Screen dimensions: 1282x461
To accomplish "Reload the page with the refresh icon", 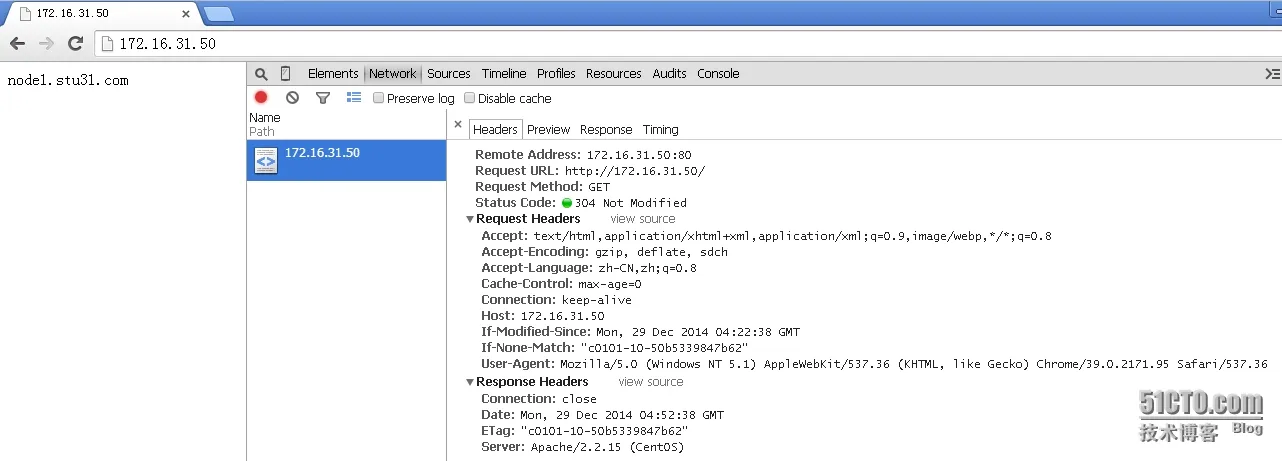I will pyautogui.click(x=75, y=44).
